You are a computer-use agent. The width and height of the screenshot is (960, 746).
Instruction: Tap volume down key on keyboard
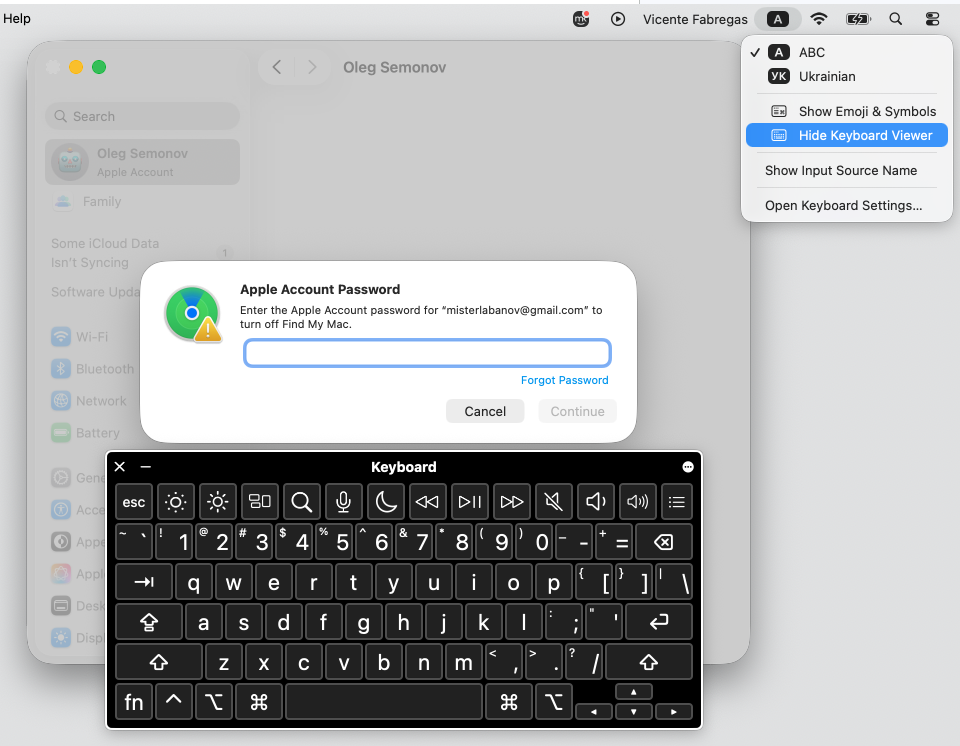(x=596, y=502)
